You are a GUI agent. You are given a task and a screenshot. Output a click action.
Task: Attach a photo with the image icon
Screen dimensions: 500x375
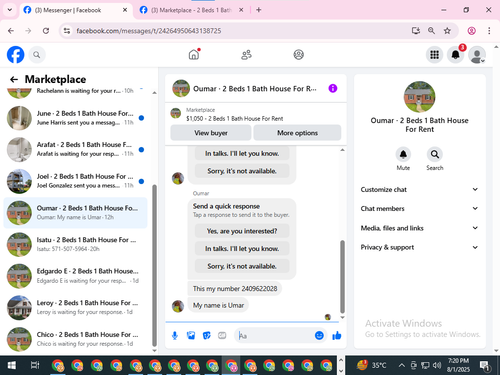(191, 335)
